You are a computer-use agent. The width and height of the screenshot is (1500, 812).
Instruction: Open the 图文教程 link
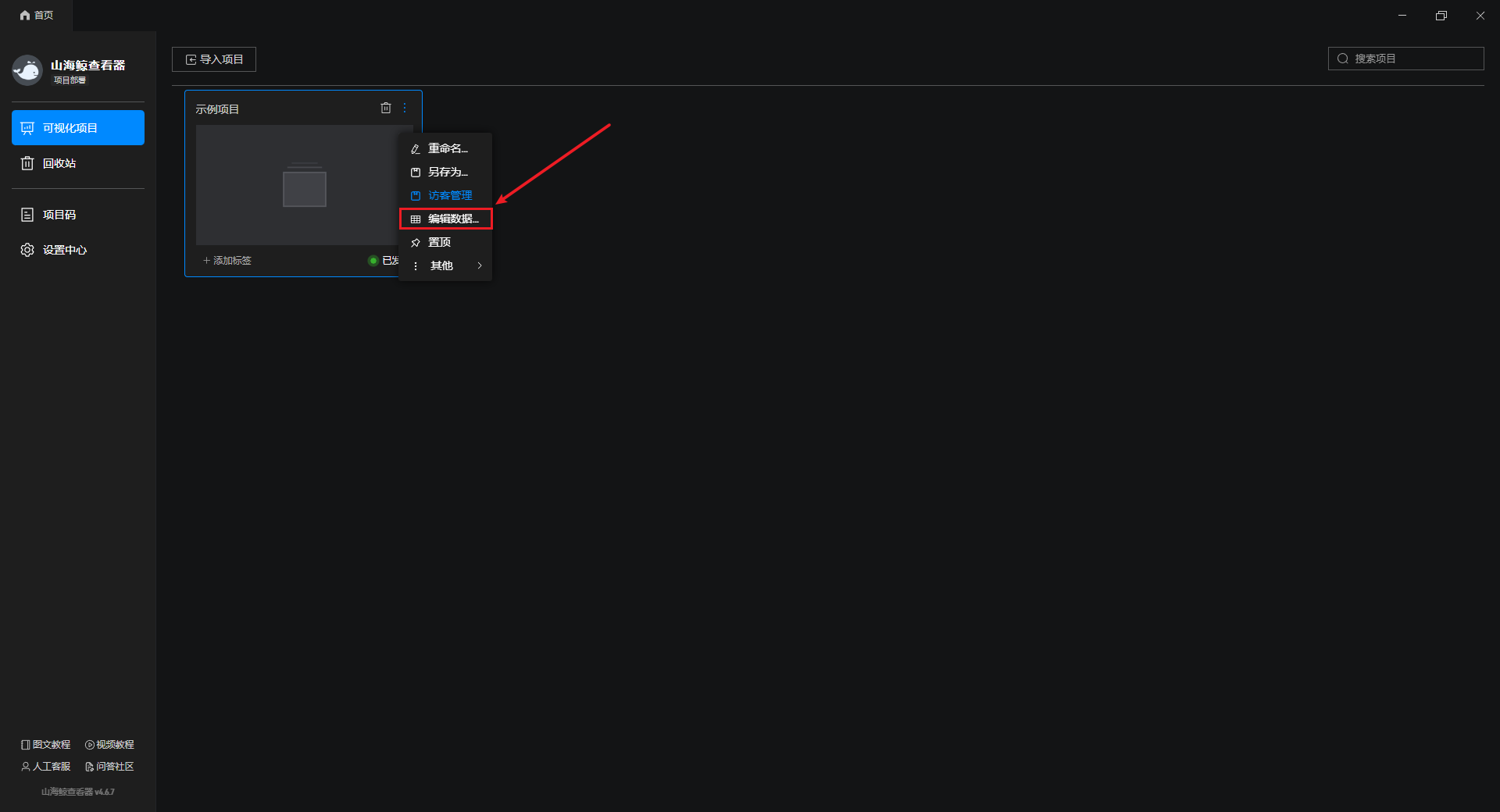(46, 745)
